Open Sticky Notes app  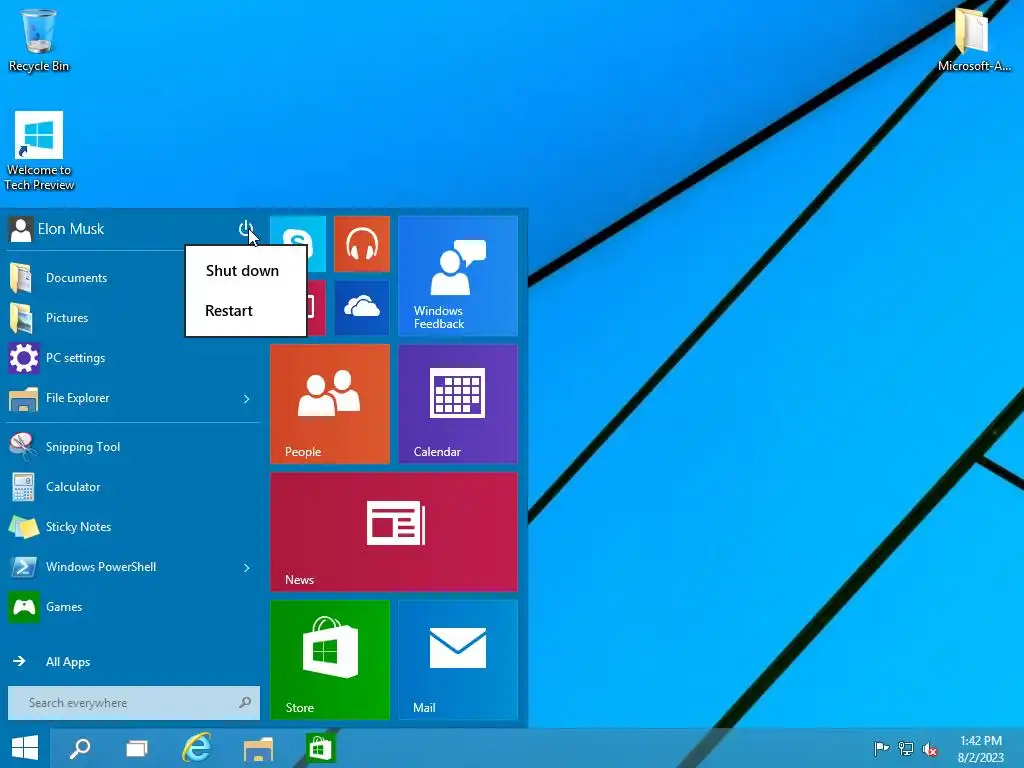(133, 526)
